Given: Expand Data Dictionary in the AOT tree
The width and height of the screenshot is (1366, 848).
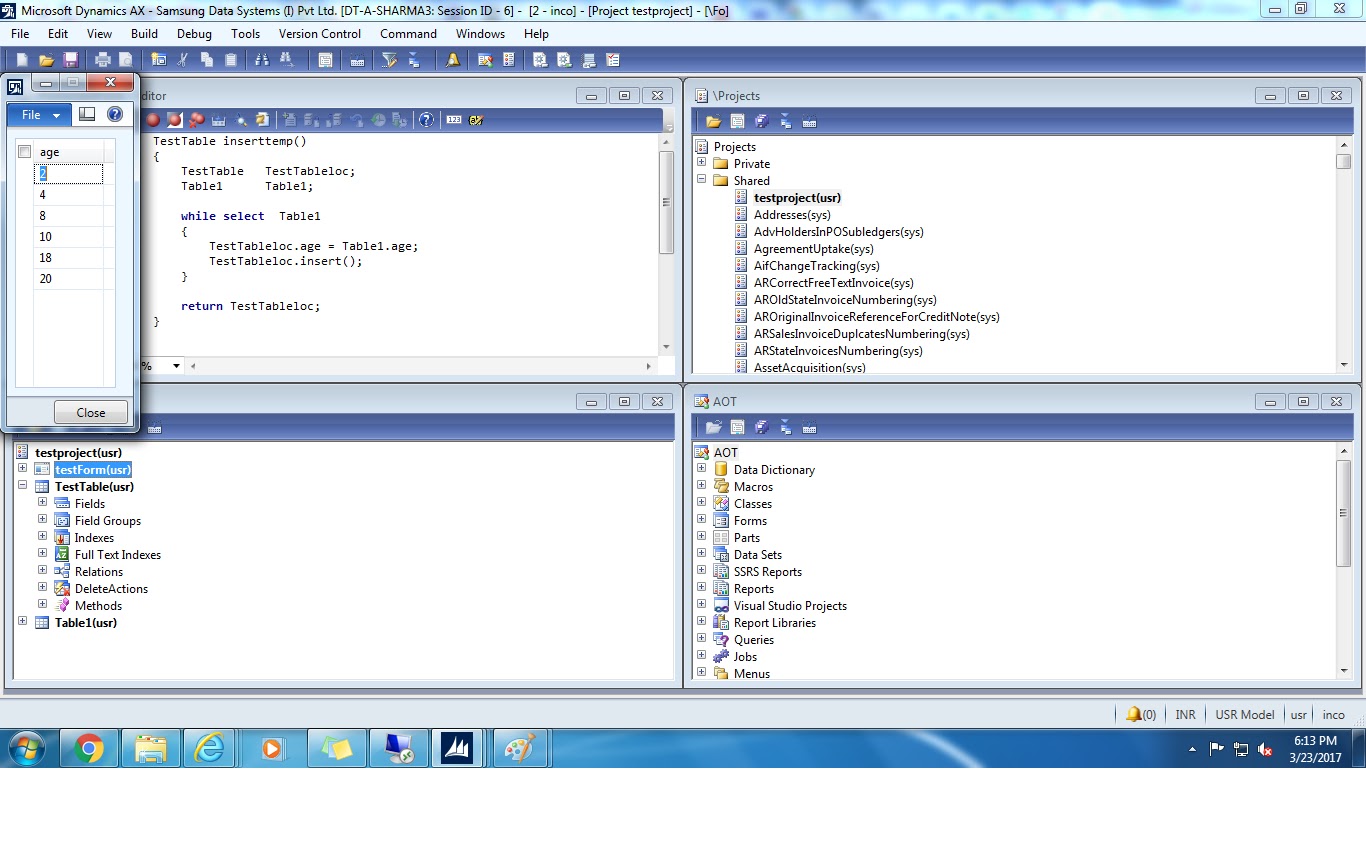Looking at the screenshot, I should point(702,469).
